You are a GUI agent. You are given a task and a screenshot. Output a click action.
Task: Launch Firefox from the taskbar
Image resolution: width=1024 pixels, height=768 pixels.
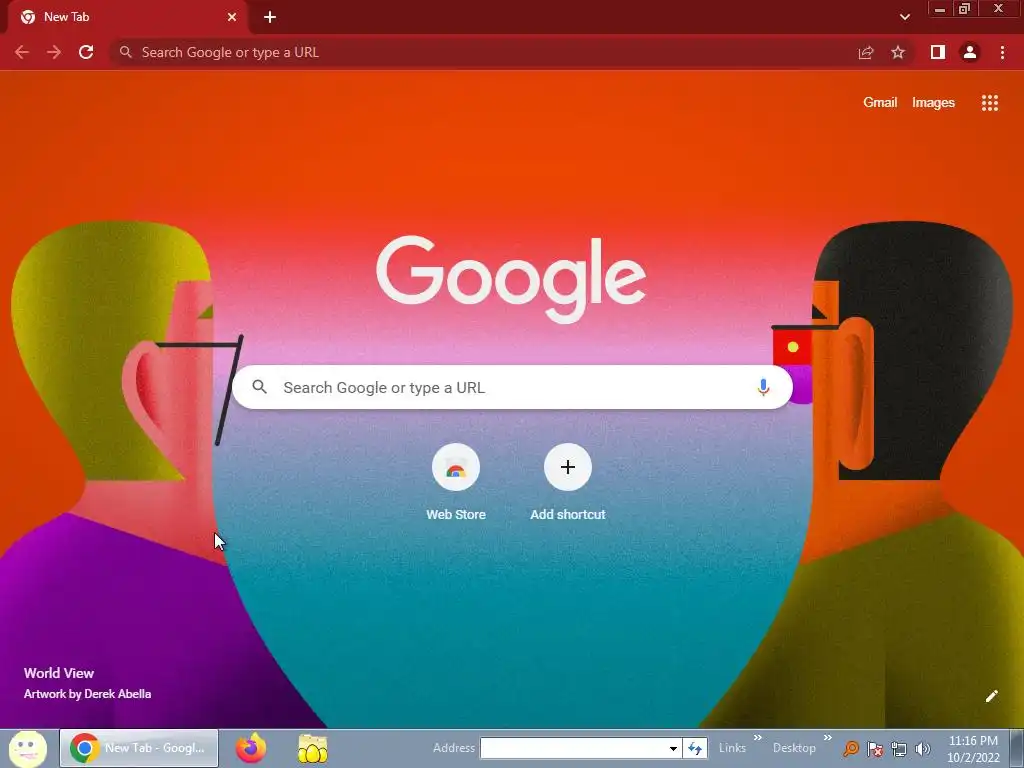coord(251,748)
